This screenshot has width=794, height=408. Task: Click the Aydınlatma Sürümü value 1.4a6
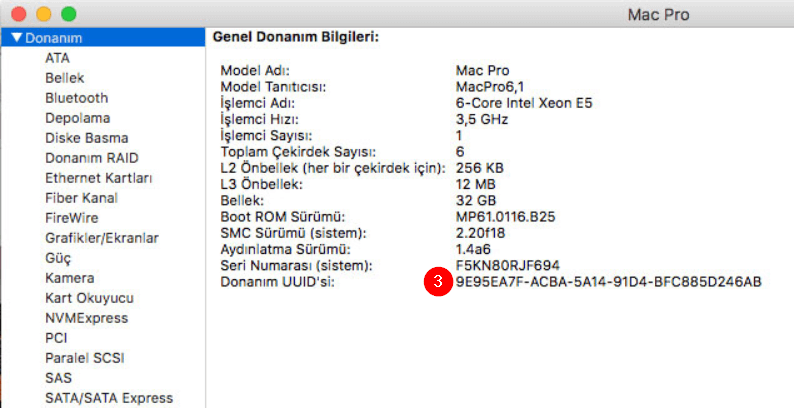[x=473, y=250]
